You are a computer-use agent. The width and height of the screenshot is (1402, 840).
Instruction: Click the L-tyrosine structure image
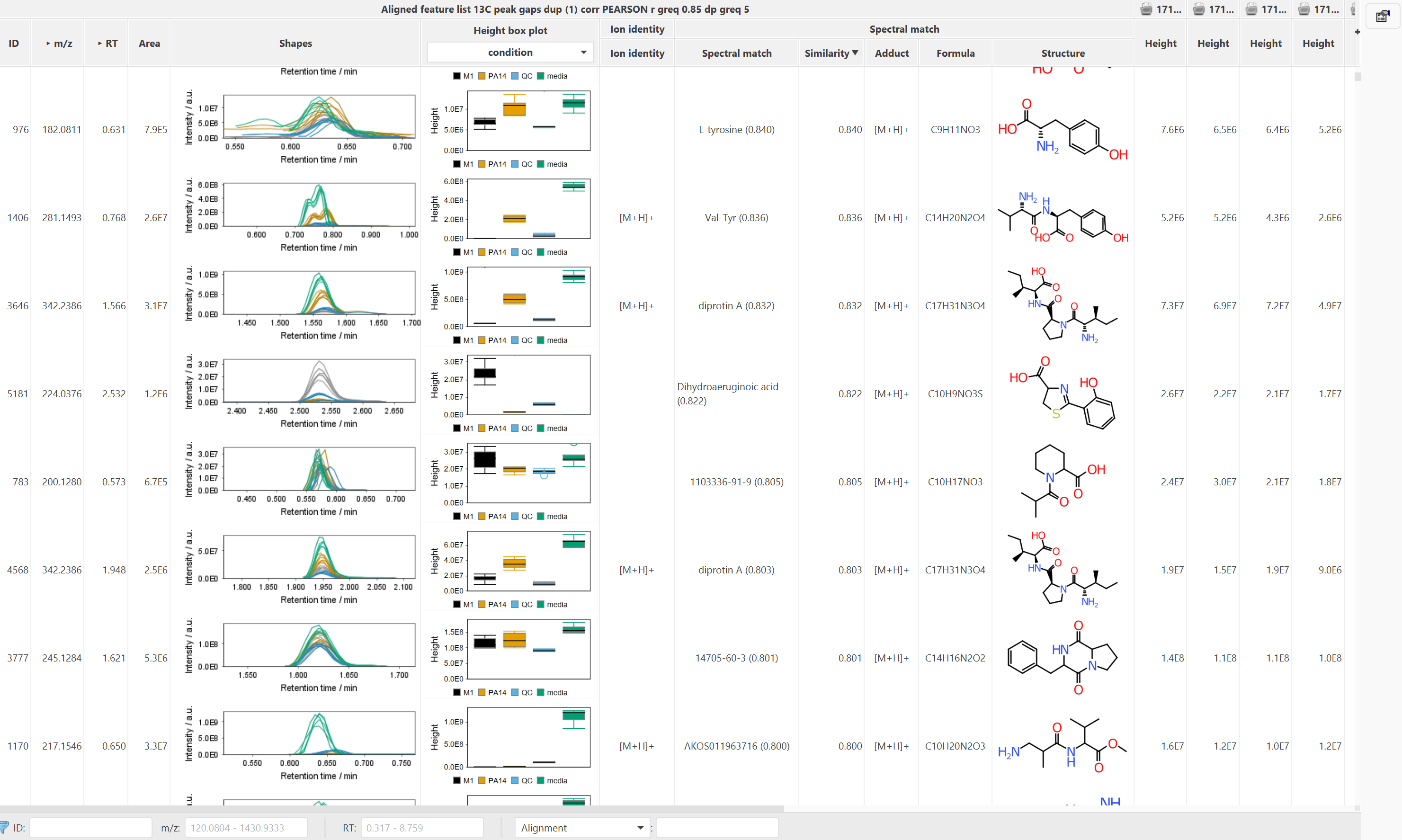(1063, 130)
